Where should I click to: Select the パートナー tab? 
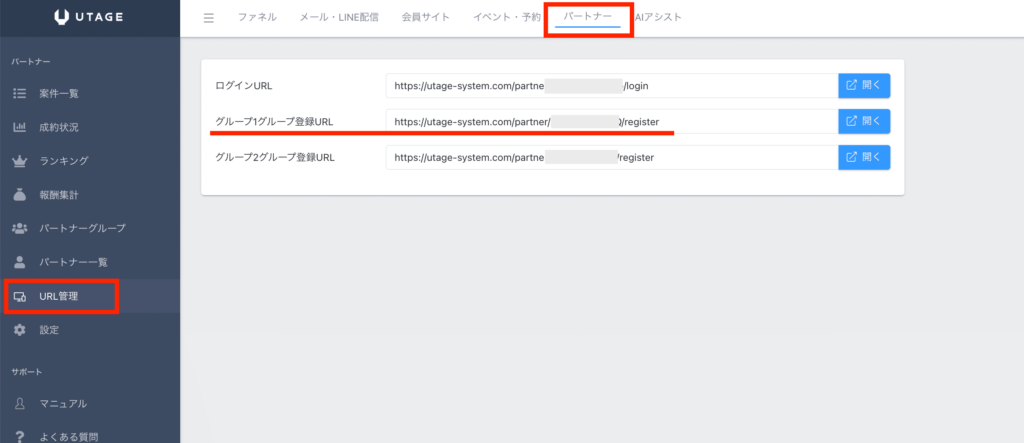(x=588, y=18)
